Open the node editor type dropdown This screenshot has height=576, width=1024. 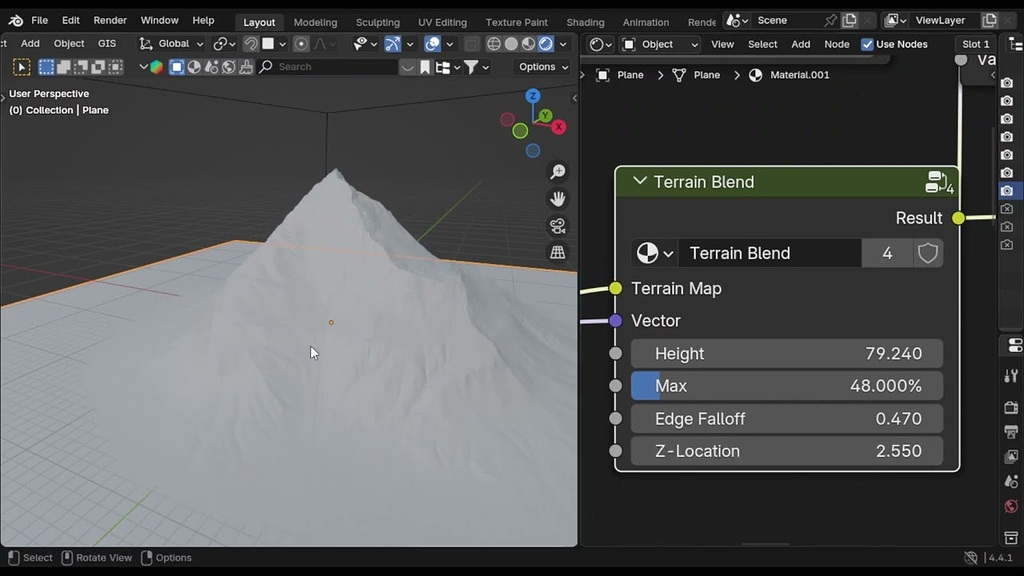pyautogui.click(x=601, y=44)
